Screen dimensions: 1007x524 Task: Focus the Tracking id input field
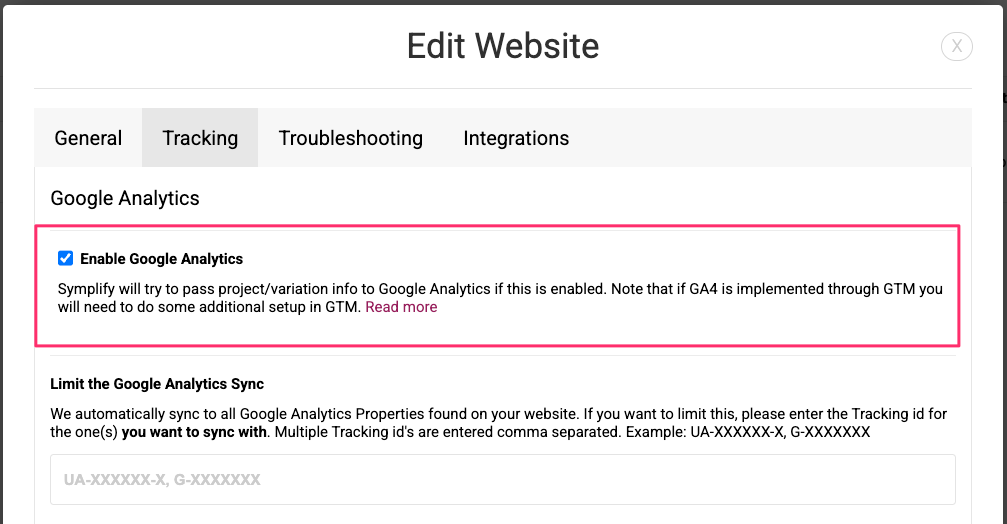tap(503, 480)
